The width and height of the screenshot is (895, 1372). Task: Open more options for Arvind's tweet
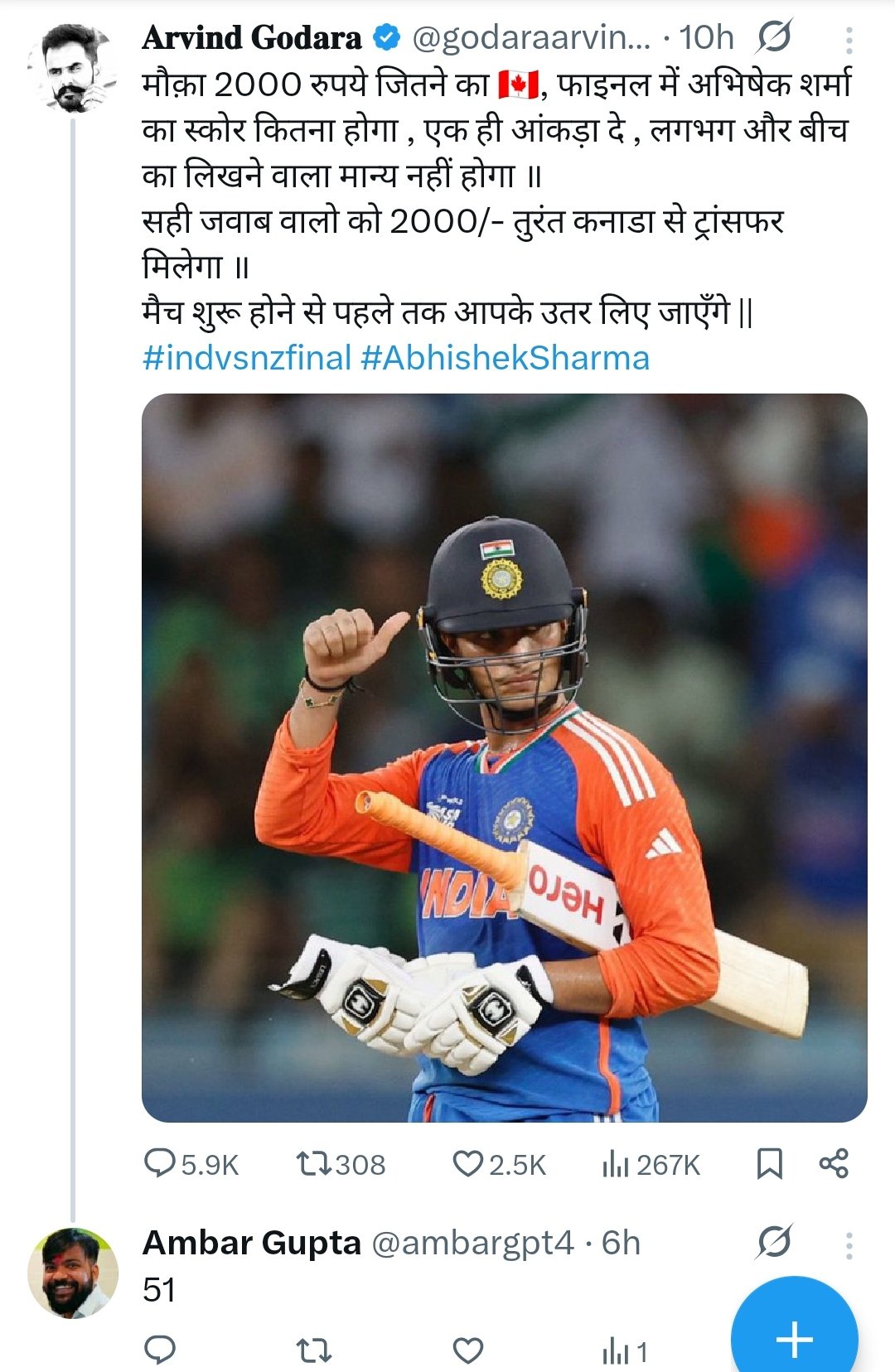click(x=849, y=39)
